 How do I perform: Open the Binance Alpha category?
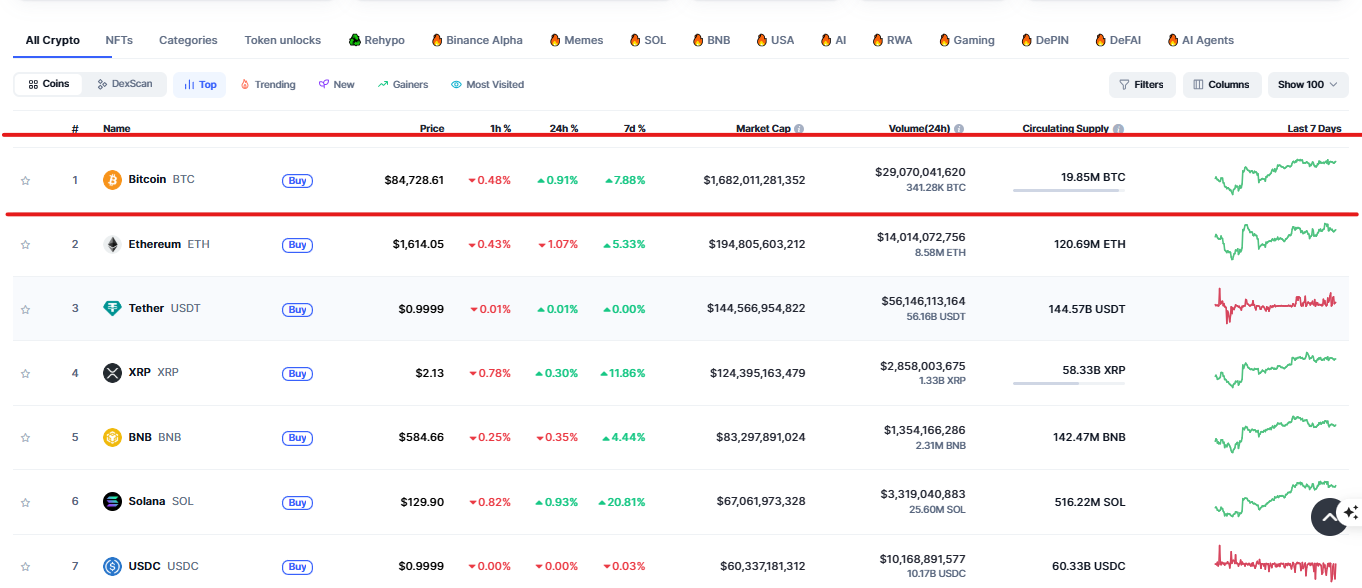click(x=477, y=40)
